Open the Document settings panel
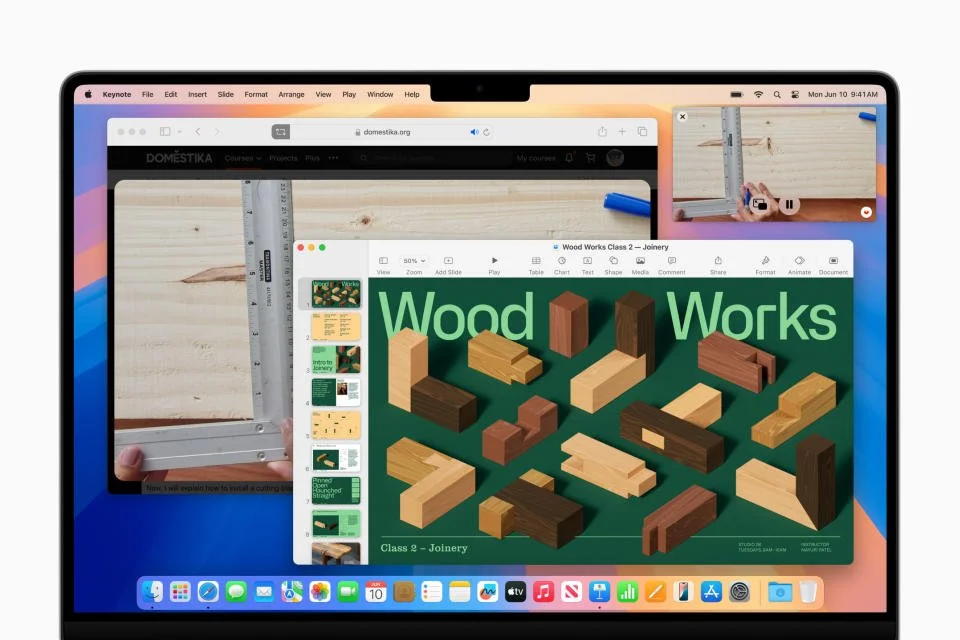 point(833,262)
